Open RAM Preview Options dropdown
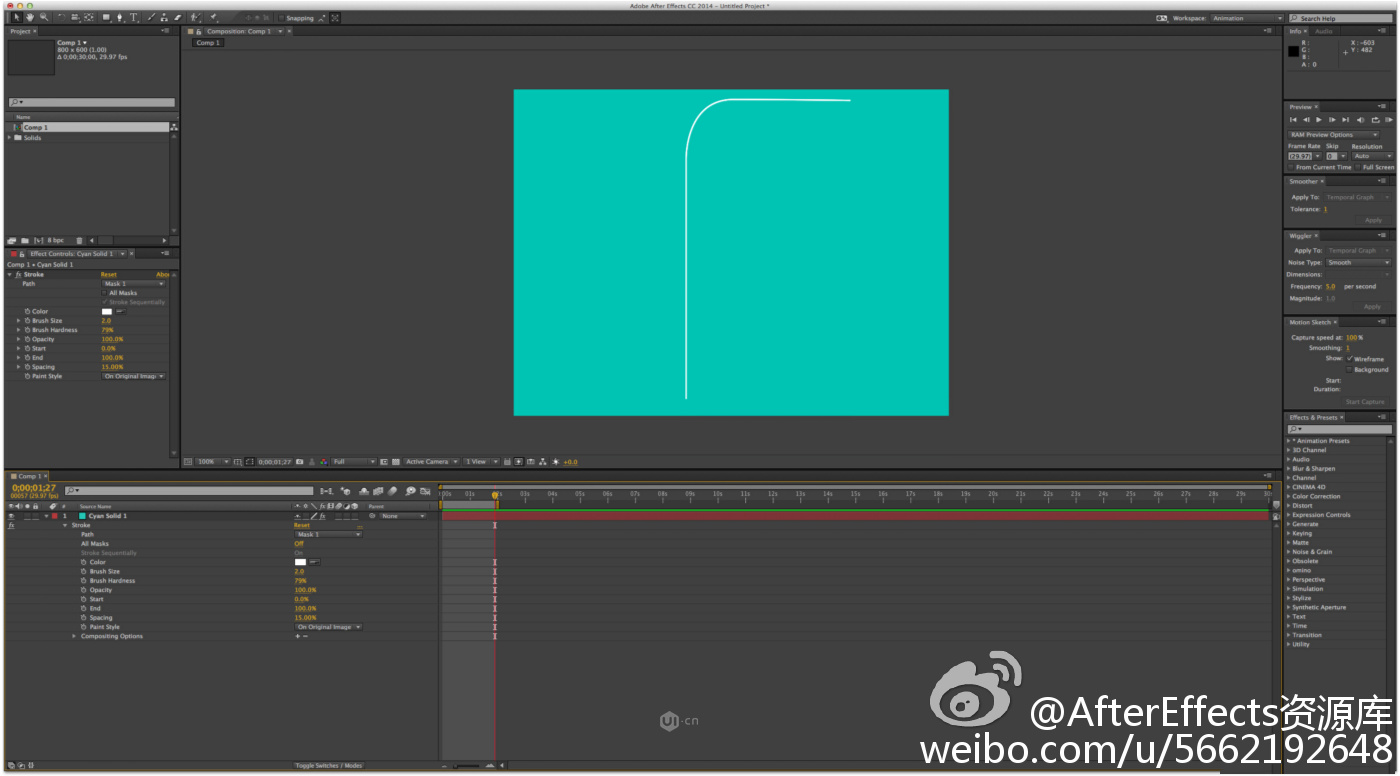Image resolution: width=1400 pixels, height=776 pixels. (x=1333, y=134)
